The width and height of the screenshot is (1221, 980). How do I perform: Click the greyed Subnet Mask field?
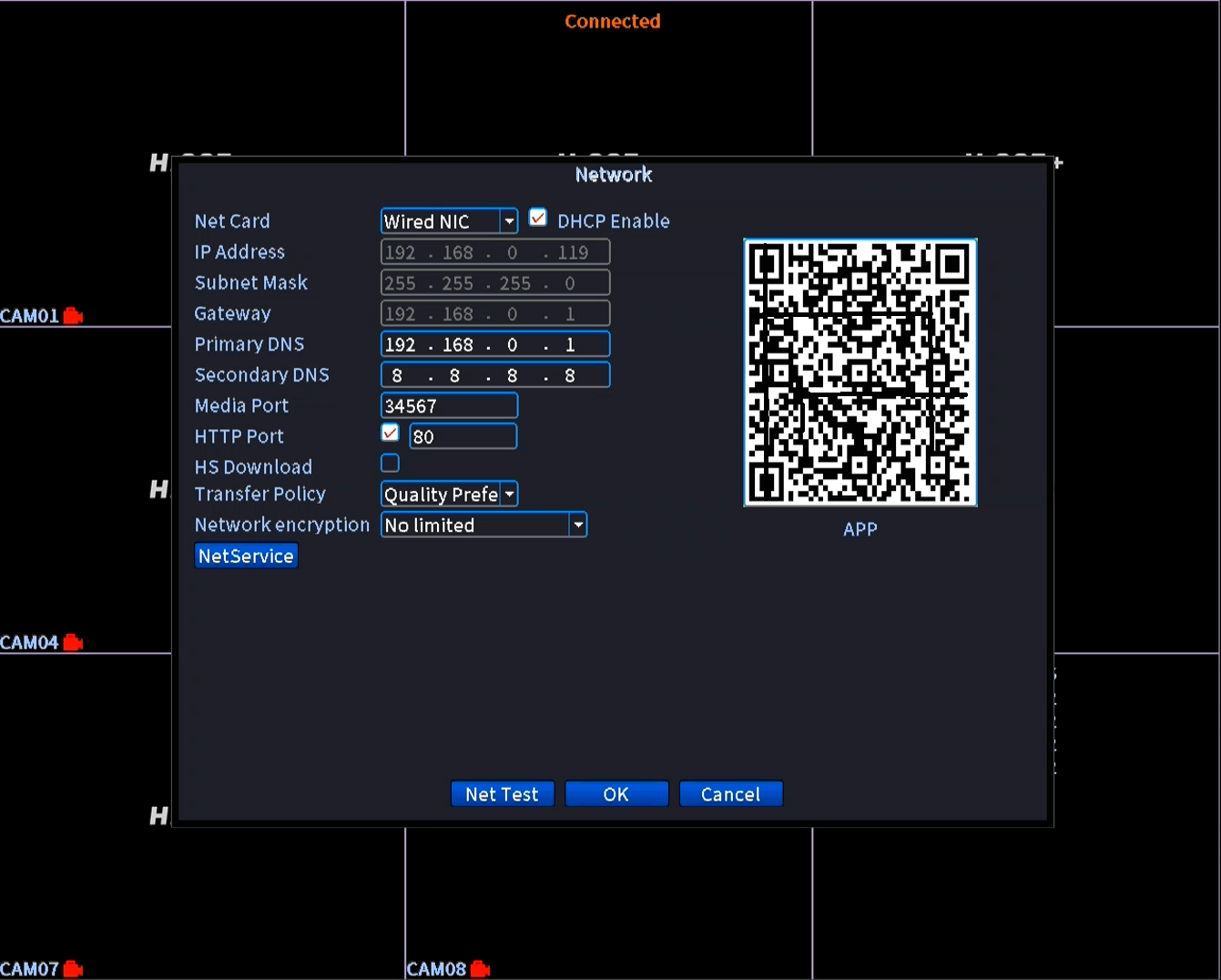coord(495,283)
